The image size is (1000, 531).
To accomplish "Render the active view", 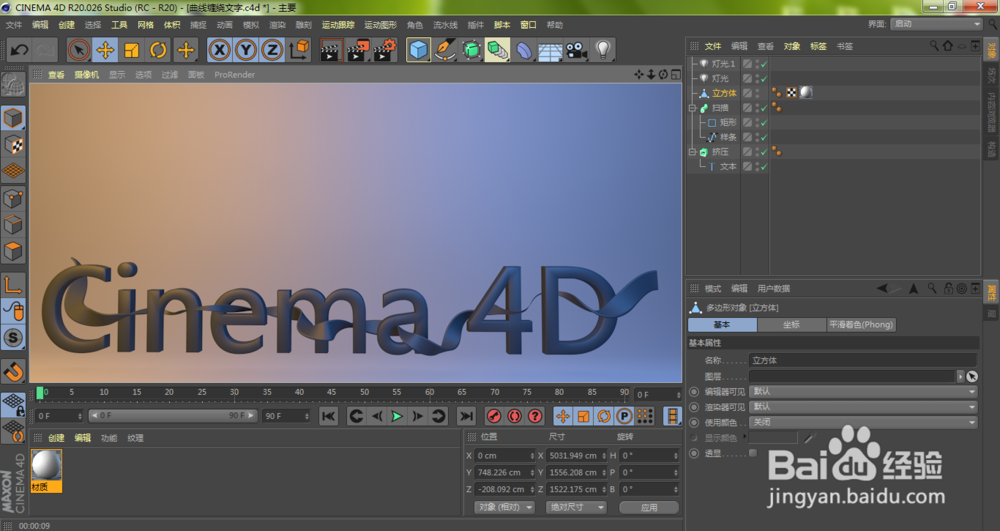I will click(x=330, y=50).
